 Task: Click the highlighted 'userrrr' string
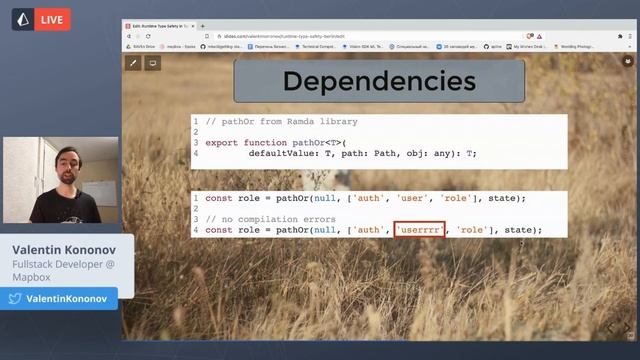click(420, 230)
